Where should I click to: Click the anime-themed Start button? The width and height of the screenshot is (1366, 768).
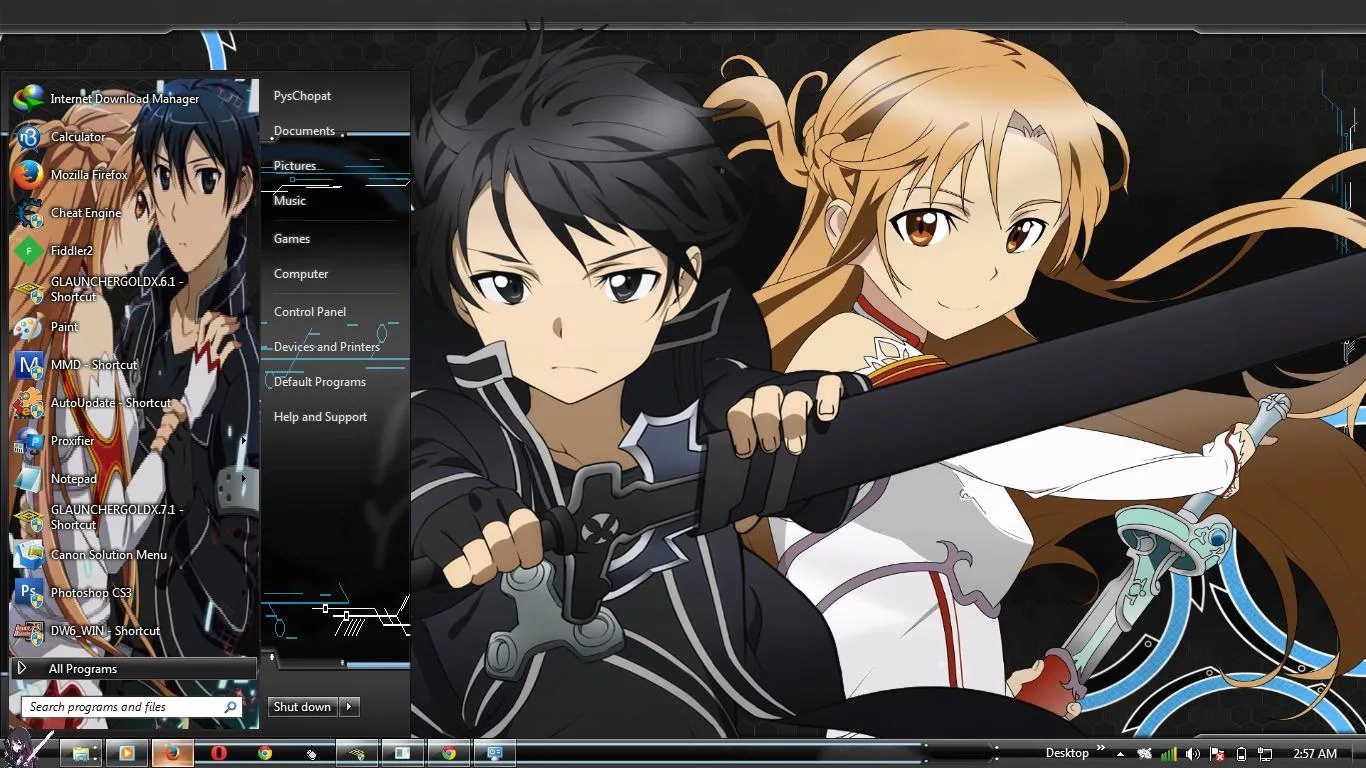[x=26, y=747]
